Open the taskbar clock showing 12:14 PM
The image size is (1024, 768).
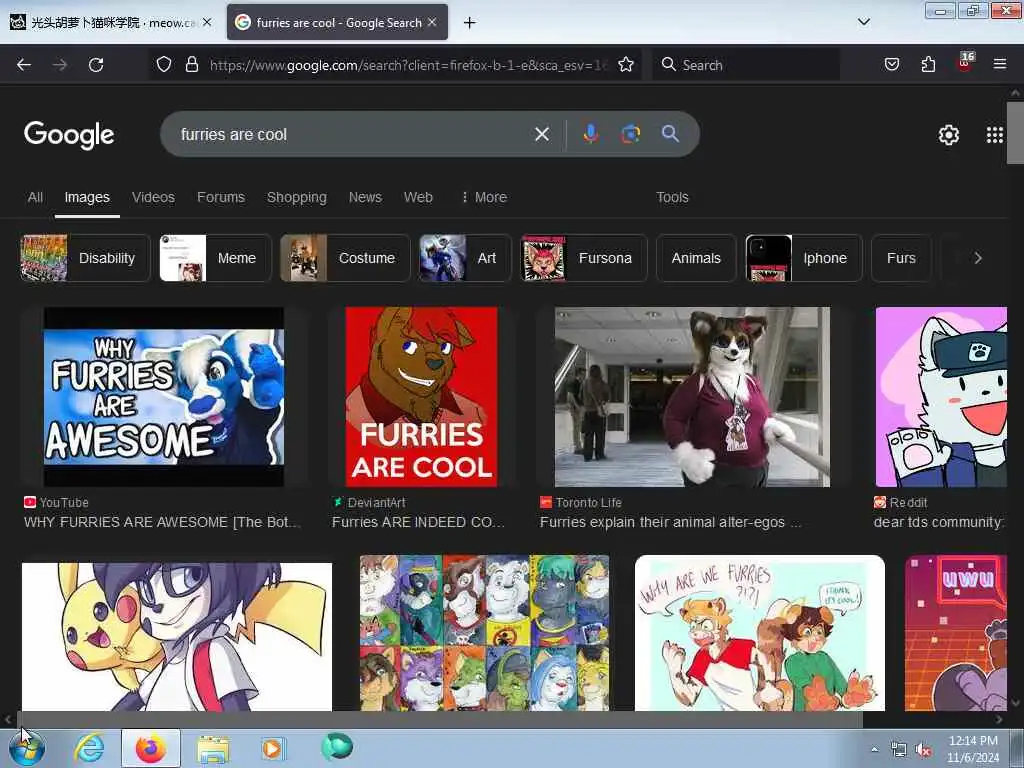[973, 749]
